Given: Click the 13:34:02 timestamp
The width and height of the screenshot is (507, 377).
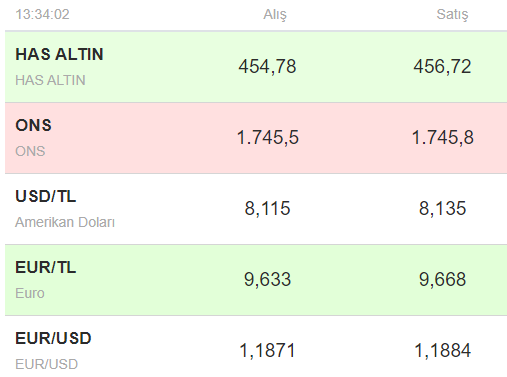Looking at the screenshot, I should pyautogui.click(x=42, y=14).
